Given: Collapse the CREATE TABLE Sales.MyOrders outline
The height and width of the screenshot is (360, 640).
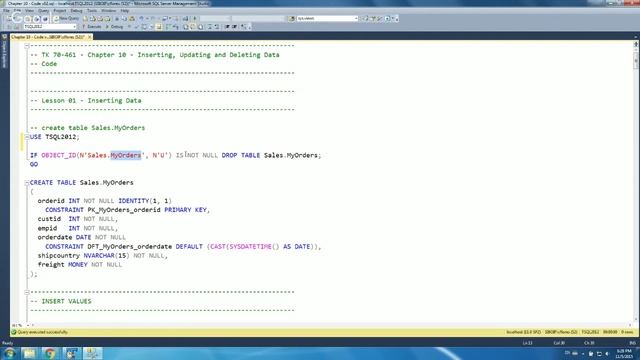Looking at the screenshot, I should 27,182.
